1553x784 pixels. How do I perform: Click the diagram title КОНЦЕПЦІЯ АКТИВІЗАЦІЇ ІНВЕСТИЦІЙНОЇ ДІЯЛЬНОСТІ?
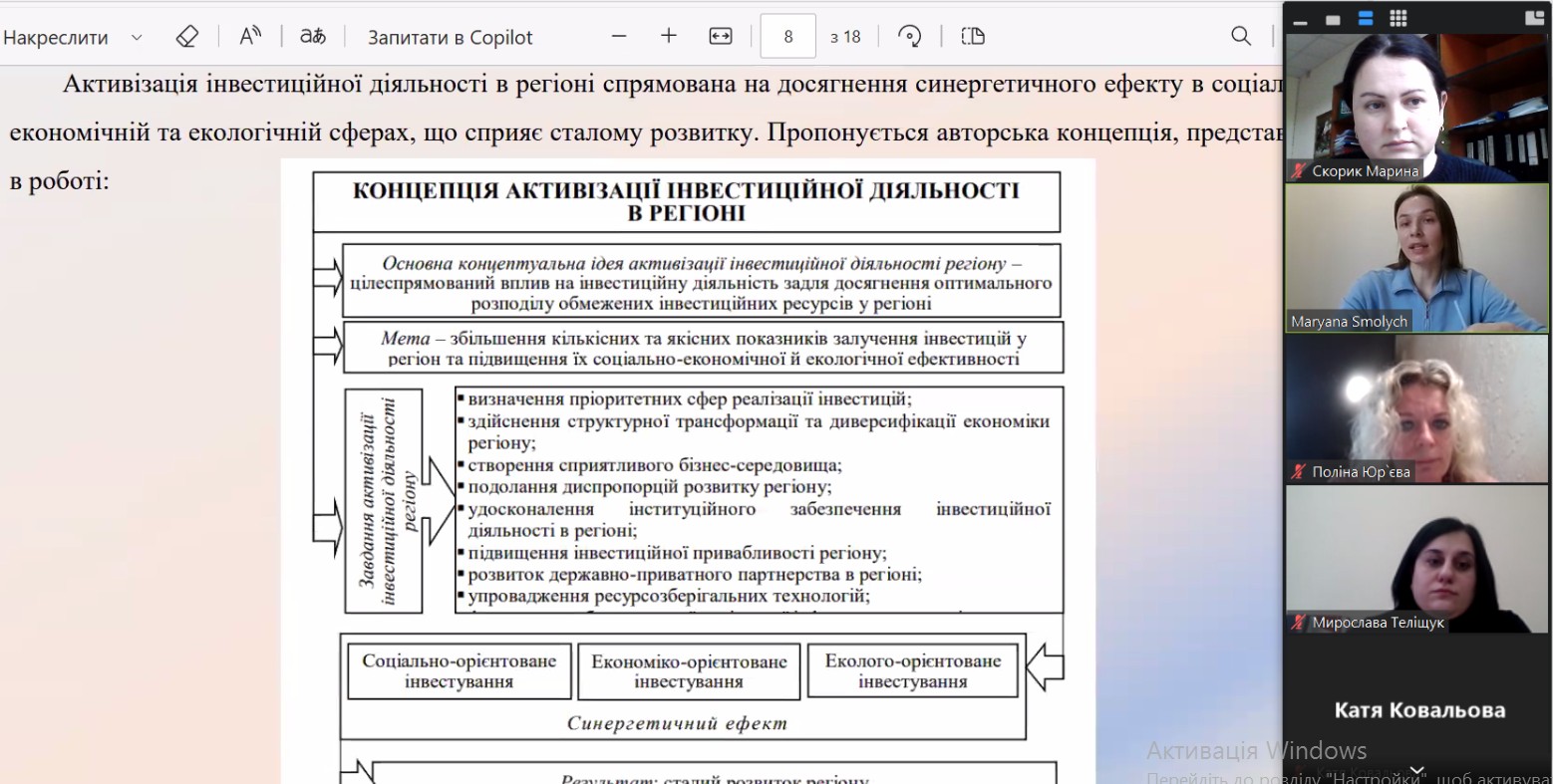tap(687, 201)
